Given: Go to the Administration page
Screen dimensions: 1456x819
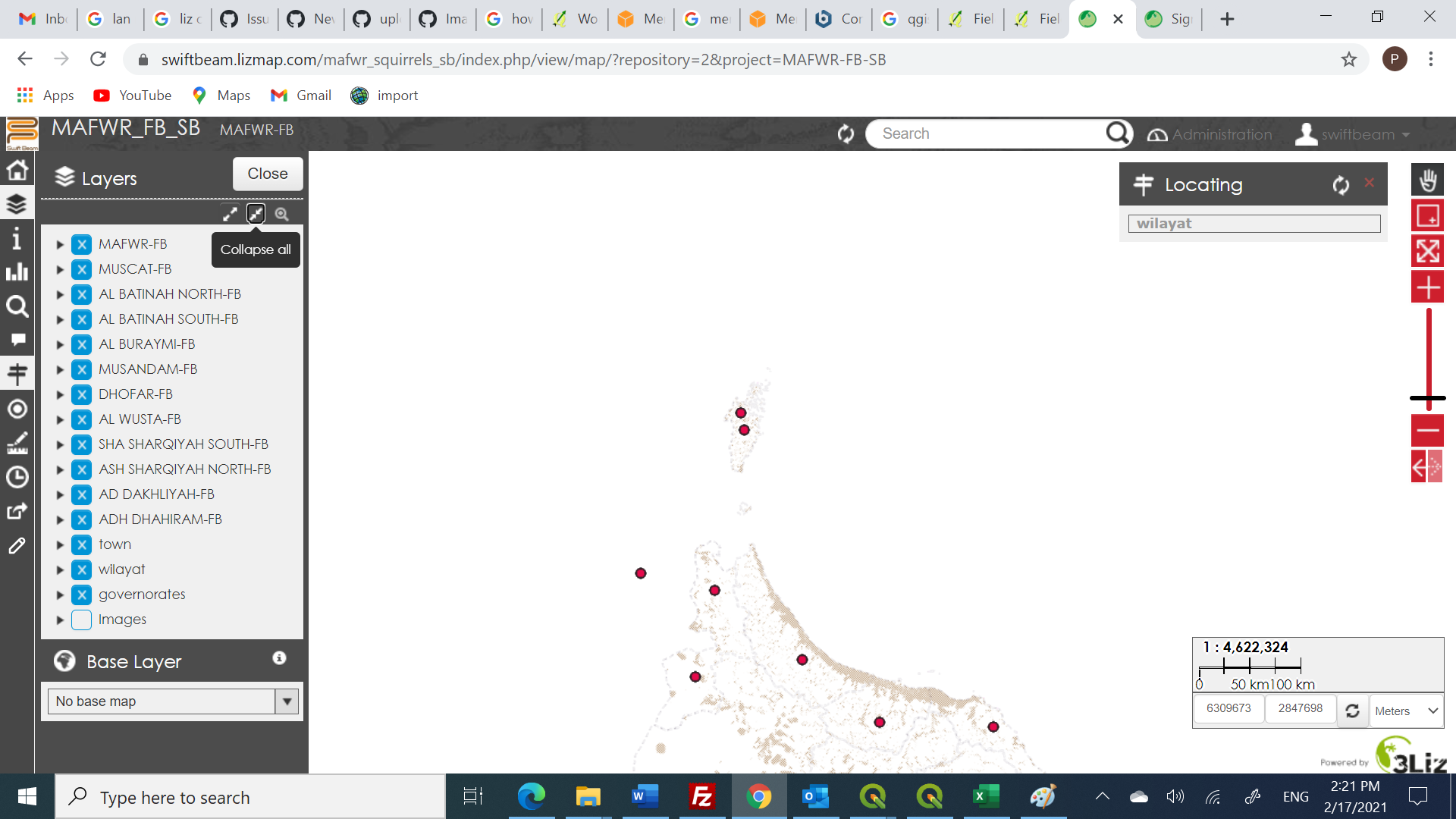Looking at the screenshot, I should tap(1221, 134).
